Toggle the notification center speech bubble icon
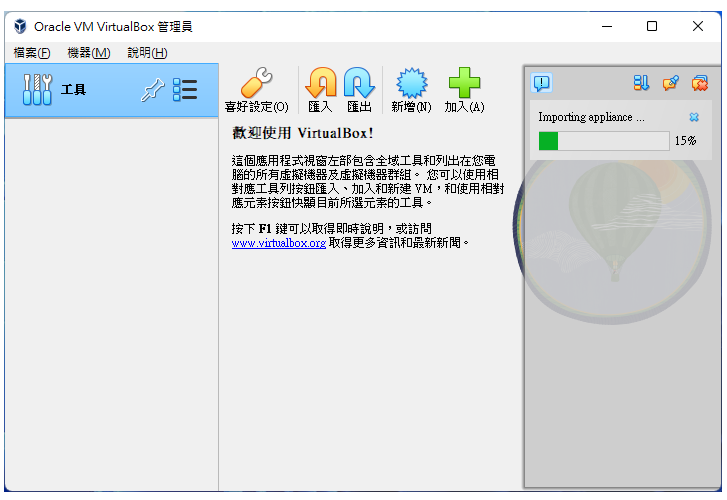 pyautogui.click(x=541, y=83)
